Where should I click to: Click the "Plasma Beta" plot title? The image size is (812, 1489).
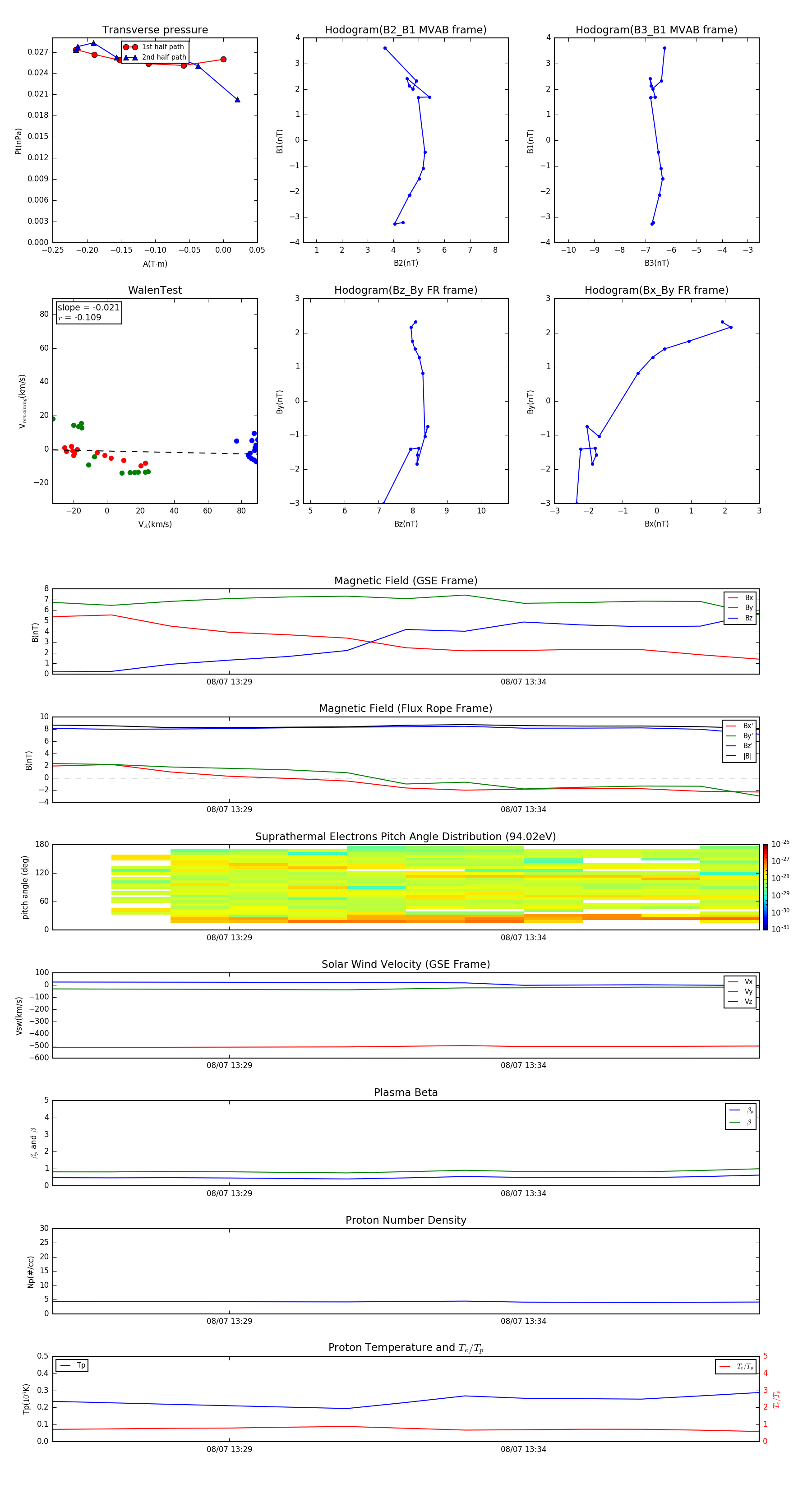406,1093
